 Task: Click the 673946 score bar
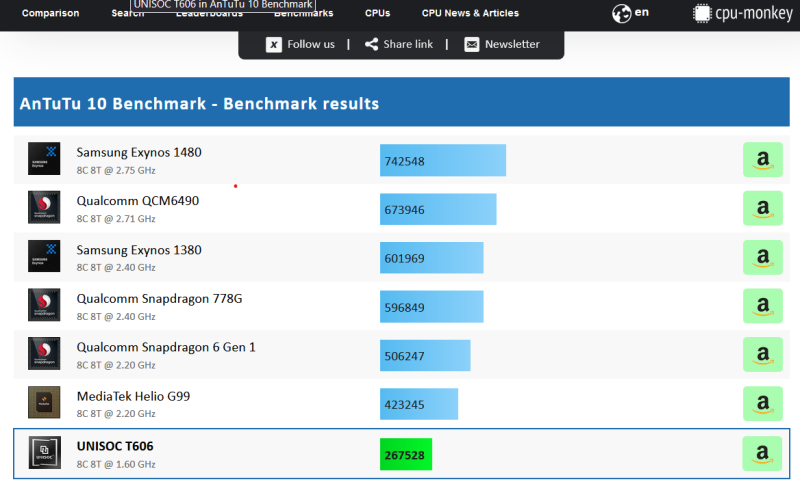point(438,209)
